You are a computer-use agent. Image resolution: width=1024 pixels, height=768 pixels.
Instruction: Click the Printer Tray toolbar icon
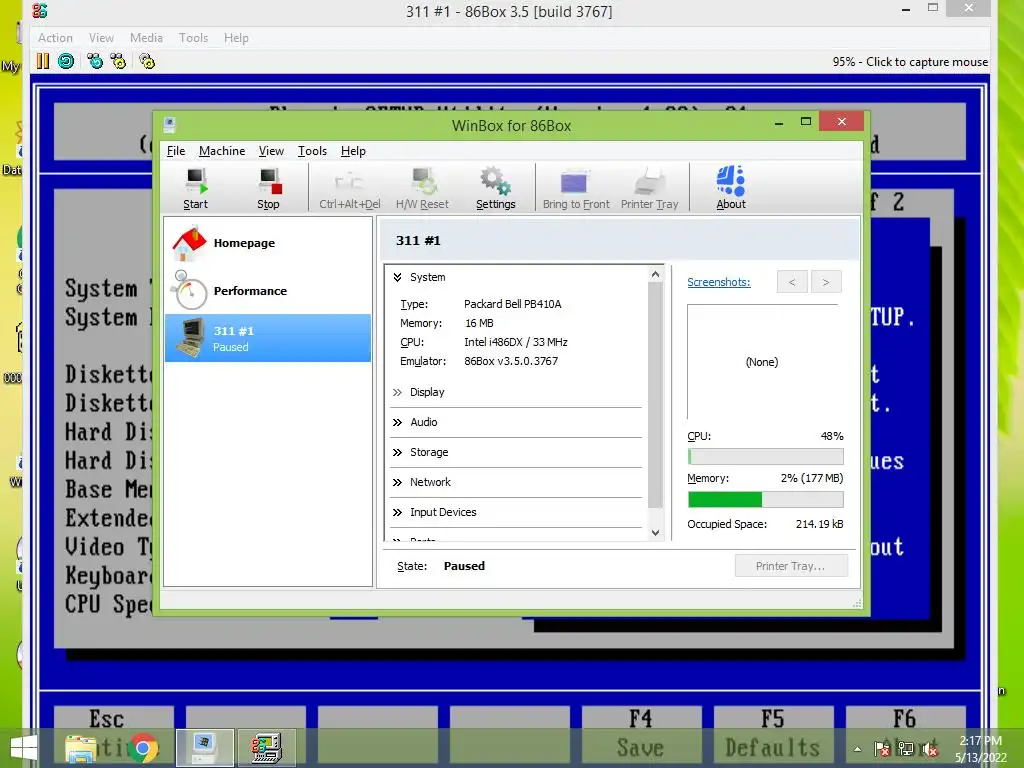[x=650, y=188]
